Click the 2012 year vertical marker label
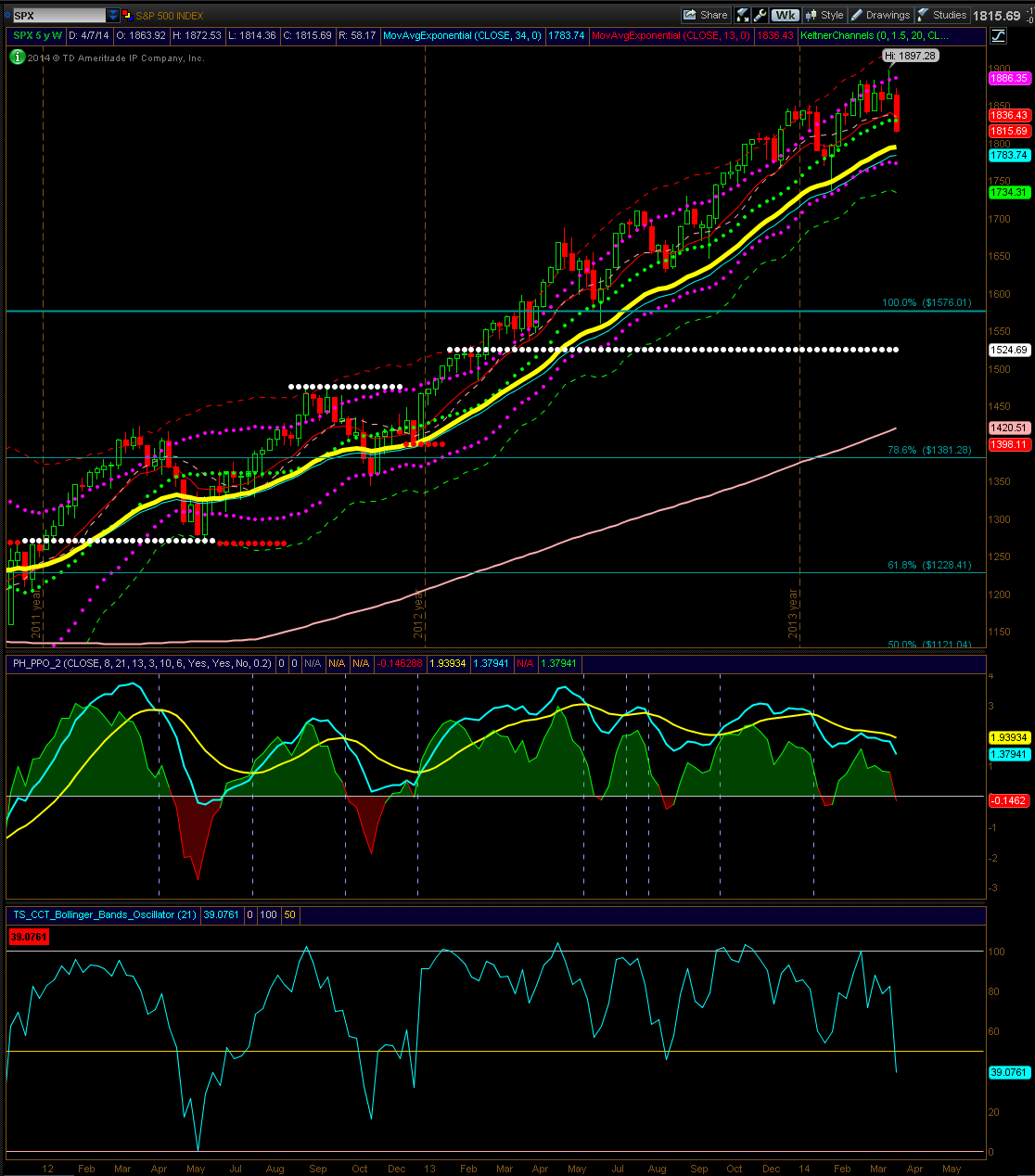Screen dimensions: 1035x1176 [x=418, y=614]
